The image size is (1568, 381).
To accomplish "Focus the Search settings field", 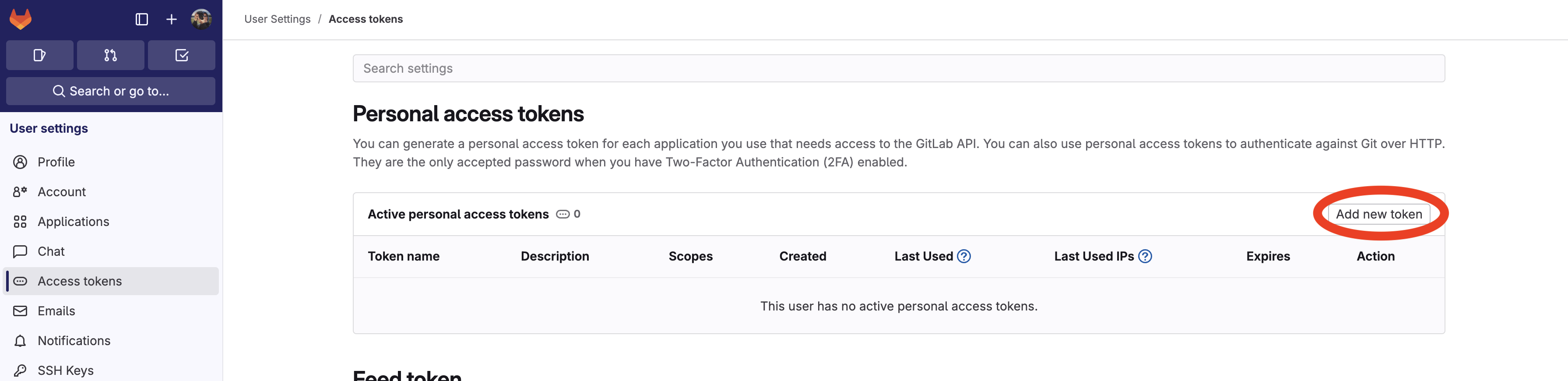I will [898, 69].
